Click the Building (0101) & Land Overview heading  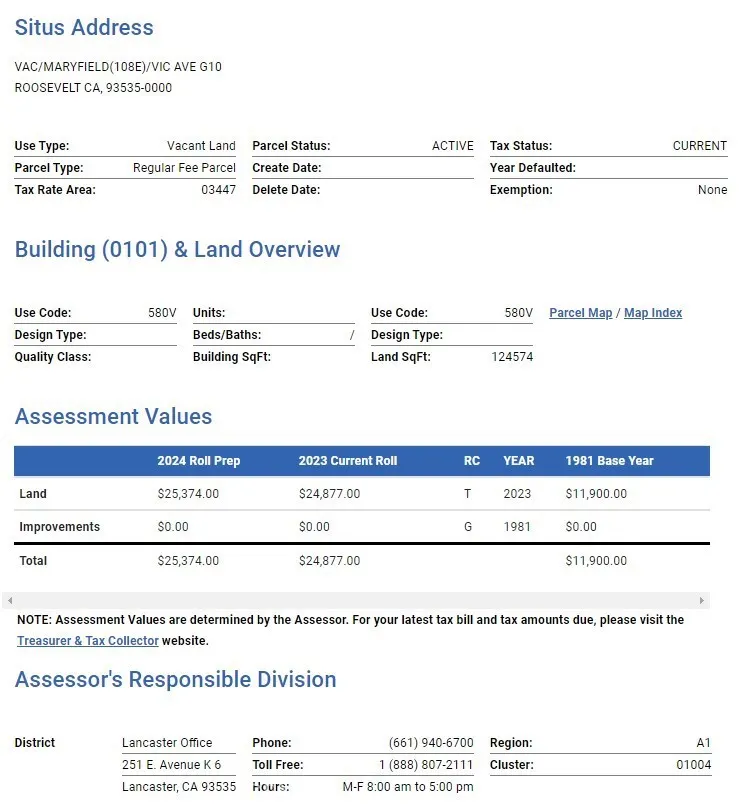point(177,250)
